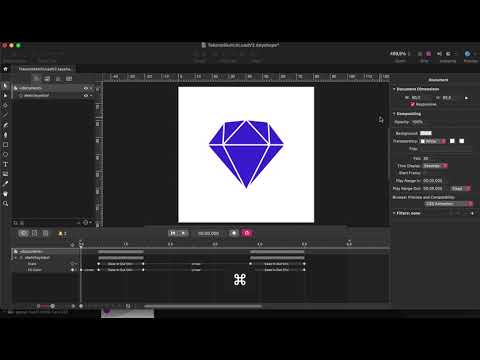Click the Background color swatch

(x=426, y=133)
